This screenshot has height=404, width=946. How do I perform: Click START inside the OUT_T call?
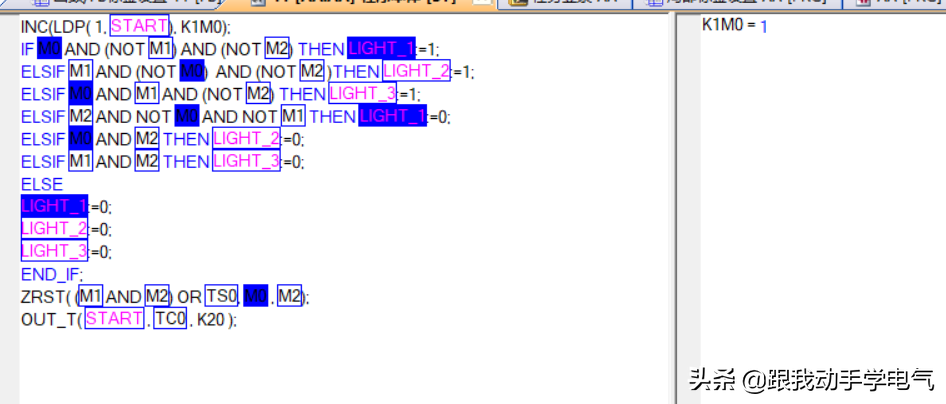[115, 320]
